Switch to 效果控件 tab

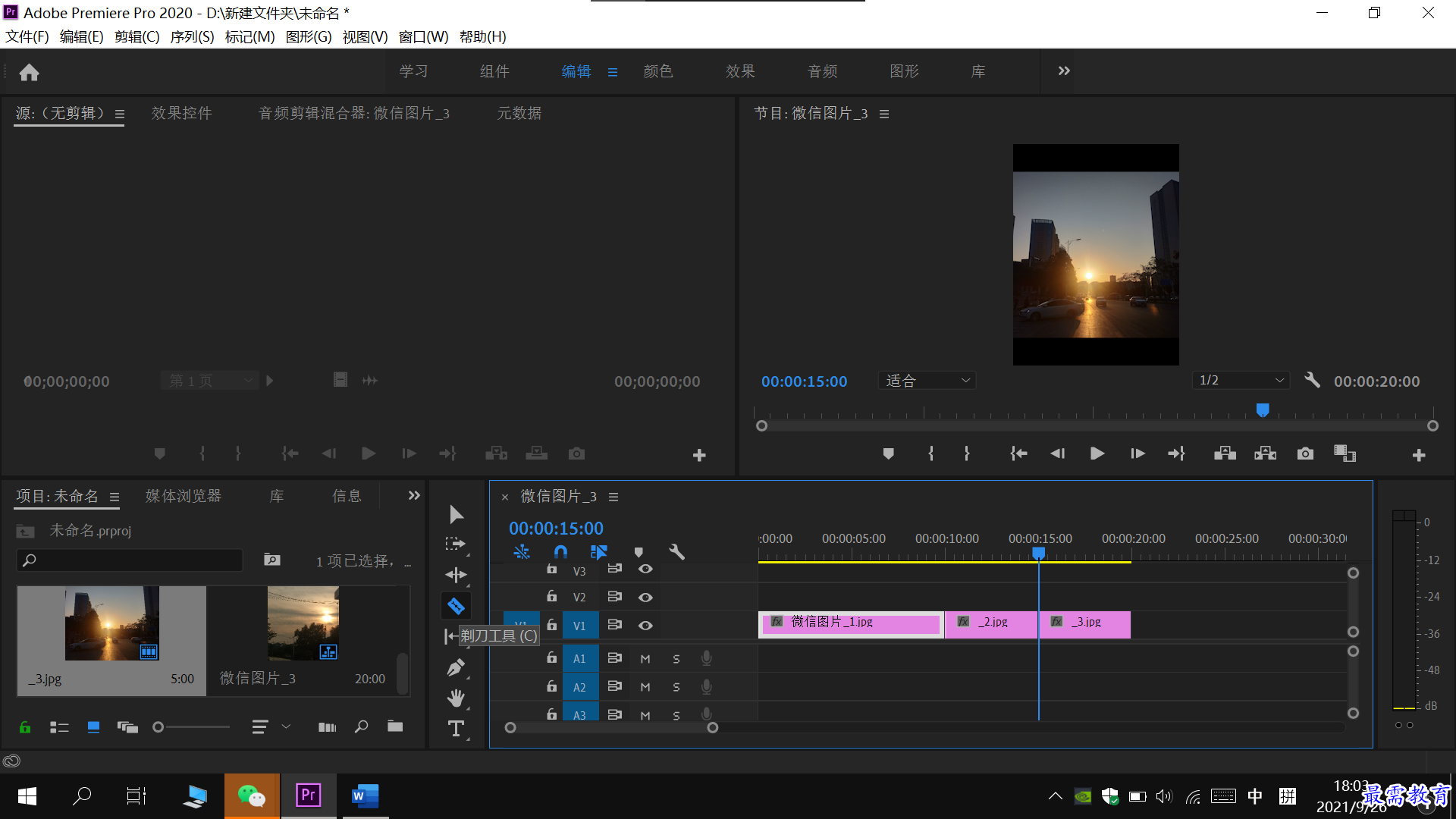[181, 113]
